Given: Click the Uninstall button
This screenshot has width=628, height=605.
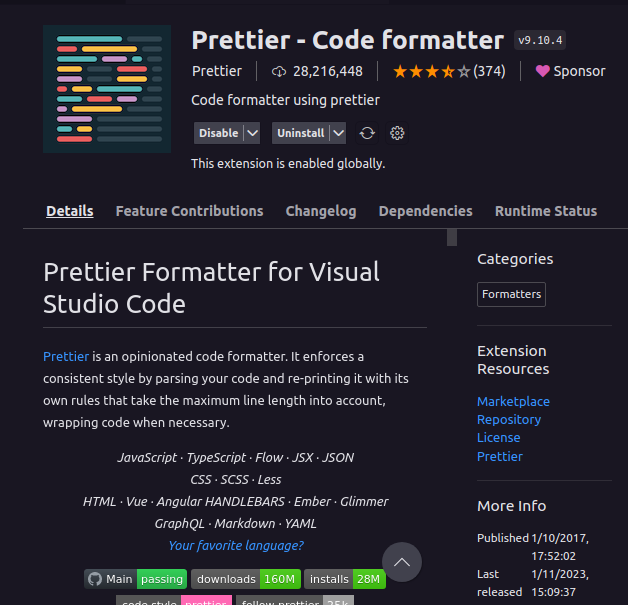Looking at the screenshot, I should 300,133.
